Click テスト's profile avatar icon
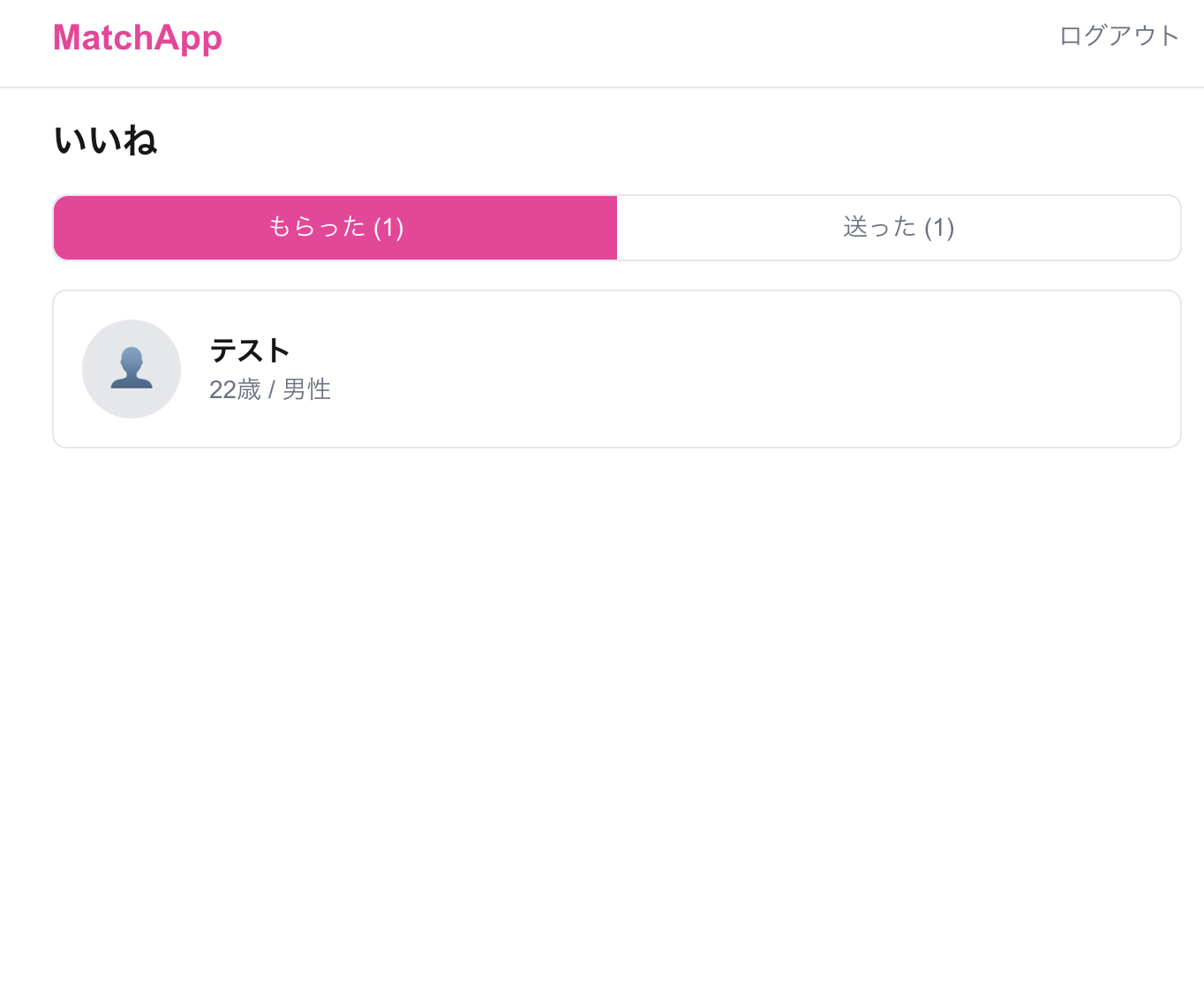Viewport: 1204px width, 987px height. pos(132,369)
